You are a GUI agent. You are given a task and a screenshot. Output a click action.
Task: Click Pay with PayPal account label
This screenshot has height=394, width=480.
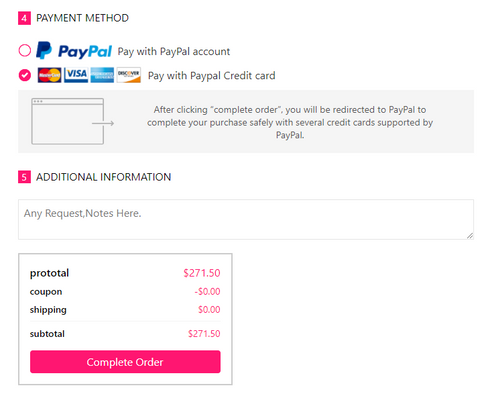174,51
